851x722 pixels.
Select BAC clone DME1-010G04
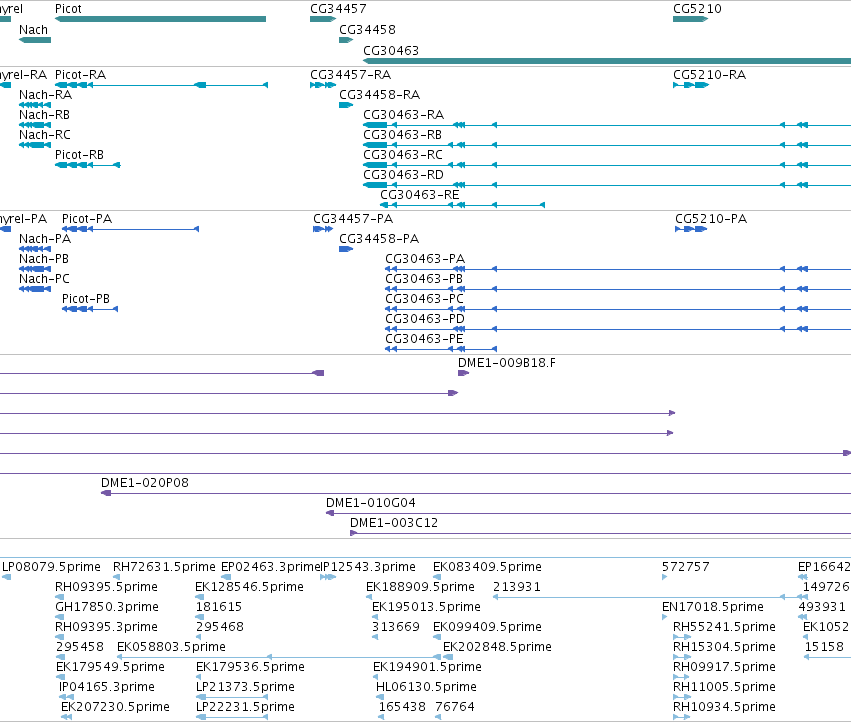click(588, 513)
